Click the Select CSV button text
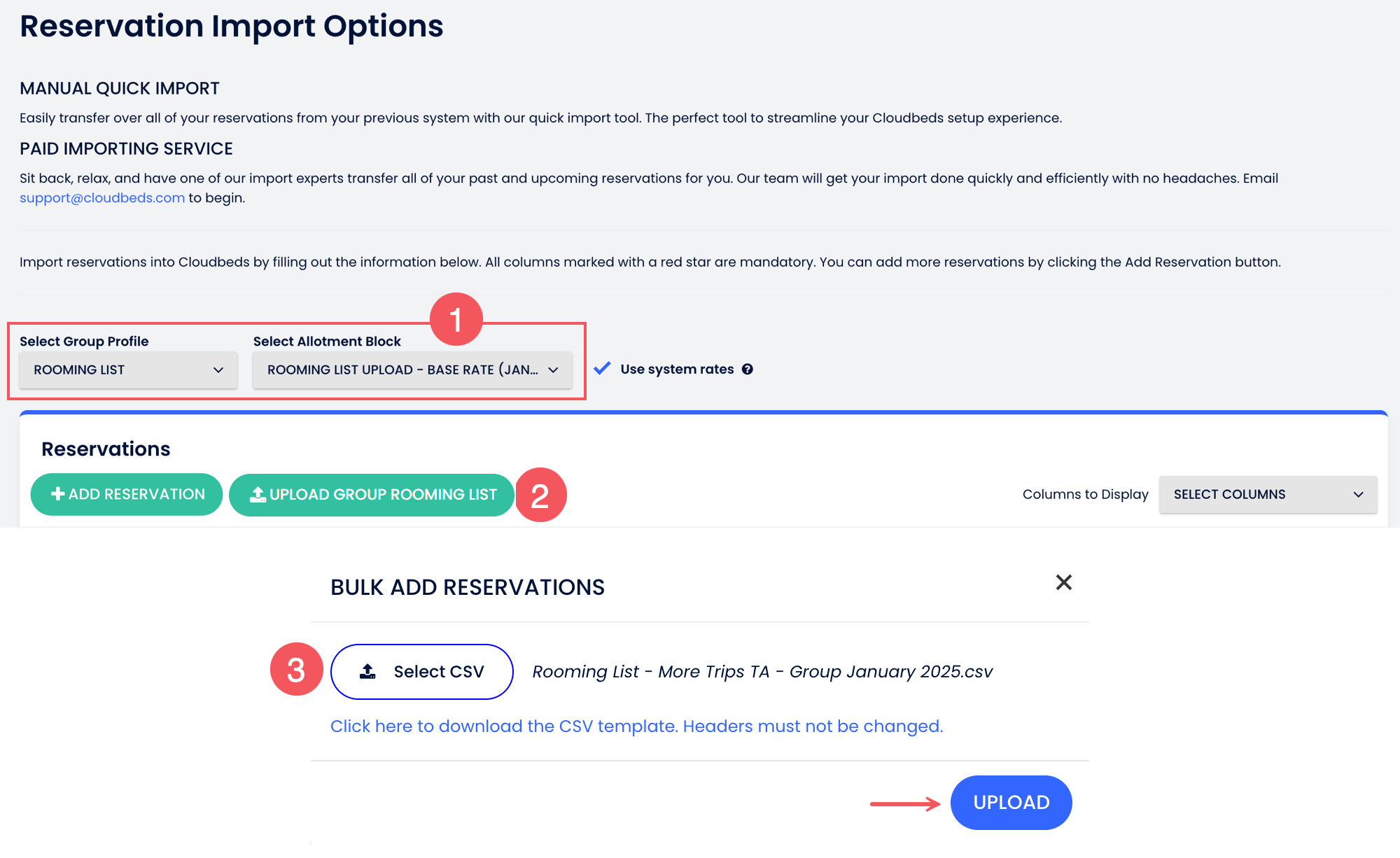This screenshot has height=858, width=1400. 439,672
